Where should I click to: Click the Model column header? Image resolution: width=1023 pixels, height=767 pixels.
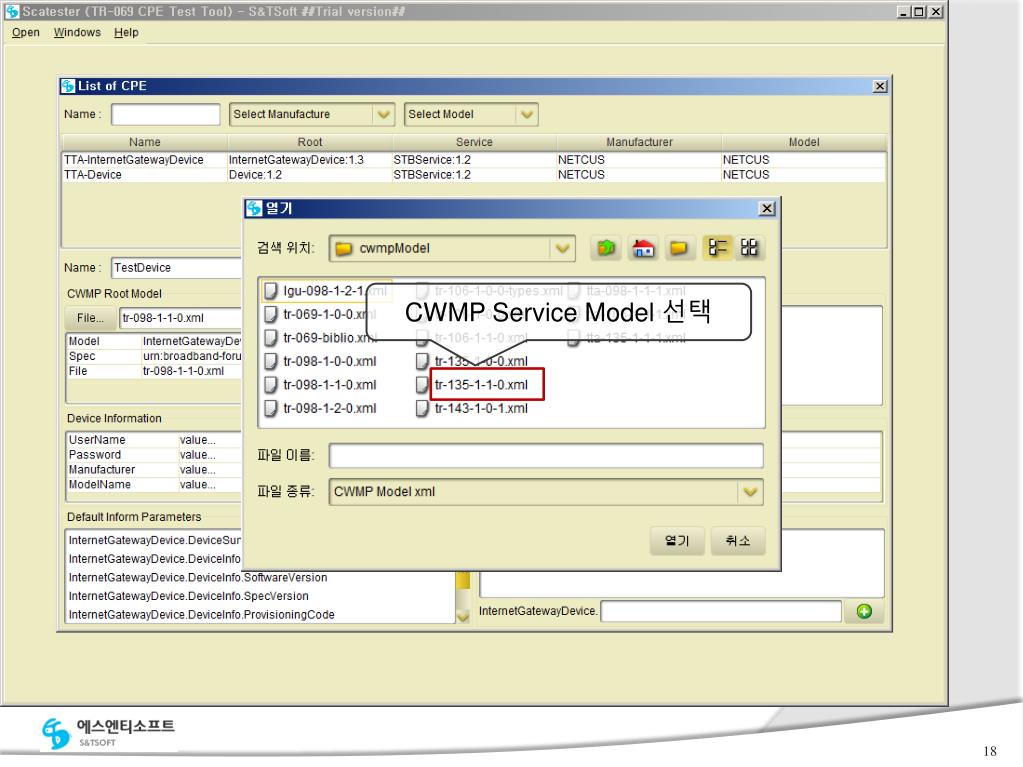tap(804, 142)
